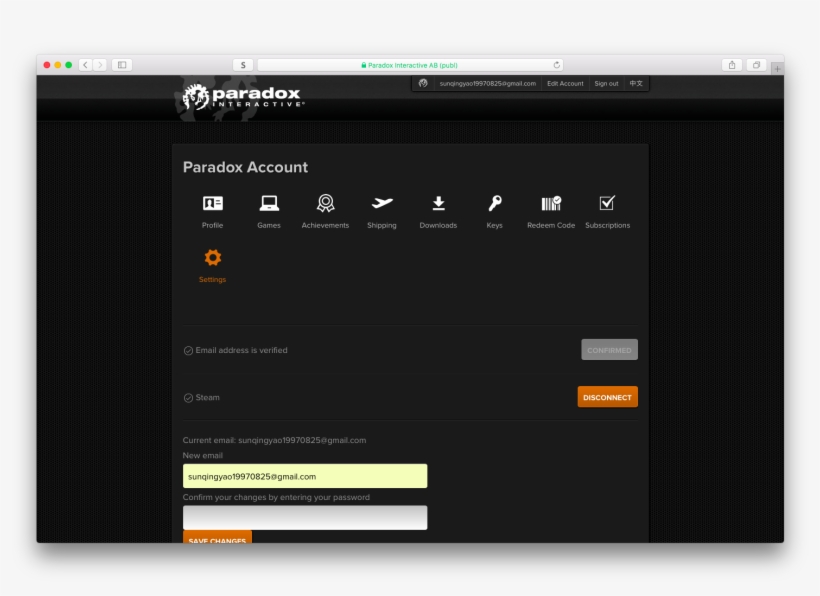The width and height of the screenshot is (820, 596).
Task: Click the Save Changes button
Action: [217, 538]
